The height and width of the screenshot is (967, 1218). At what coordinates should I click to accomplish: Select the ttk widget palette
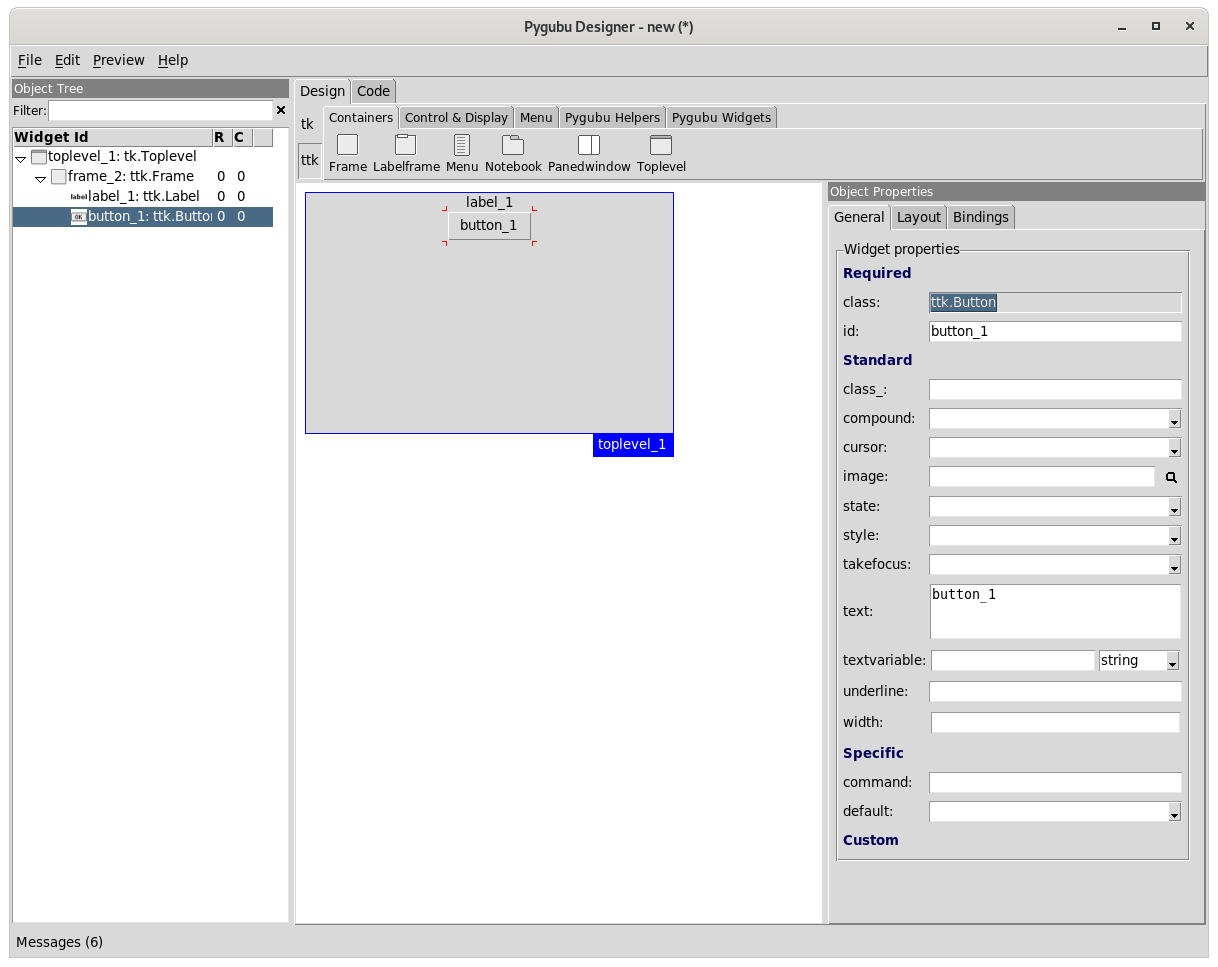click(308, 159)
